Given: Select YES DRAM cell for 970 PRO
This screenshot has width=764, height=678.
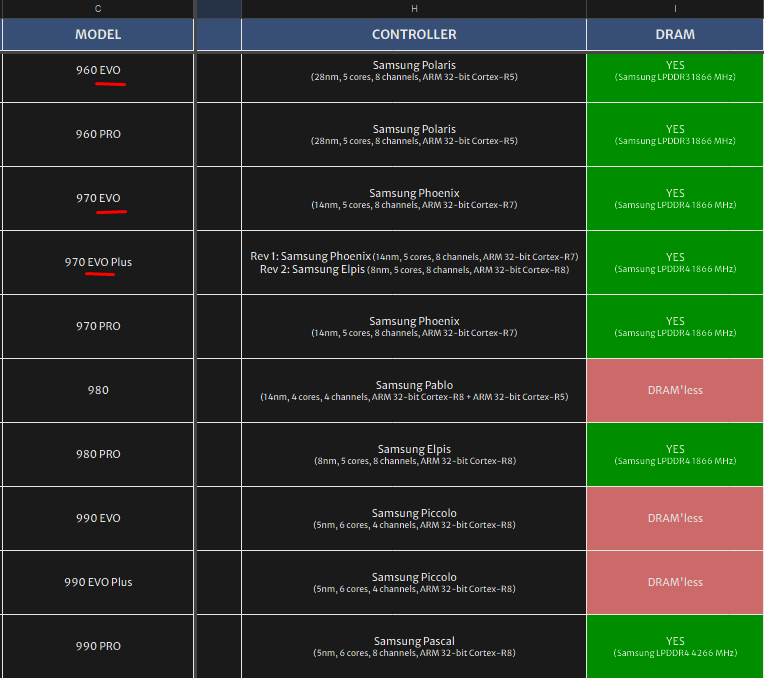Looking at the screenshot, I should [675, 327].
